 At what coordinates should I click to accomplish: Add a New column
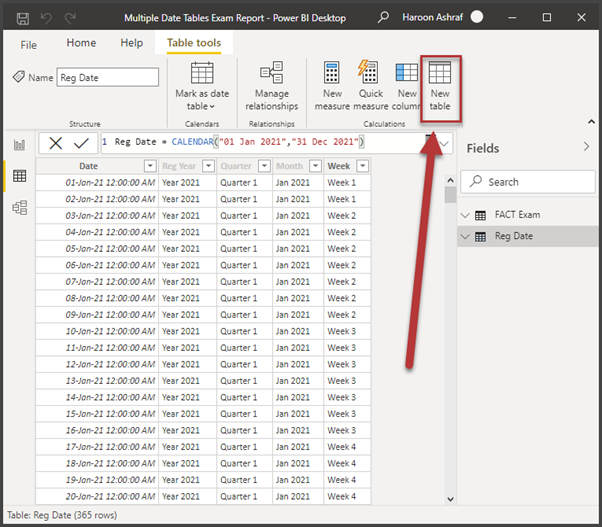coord(407,86)
